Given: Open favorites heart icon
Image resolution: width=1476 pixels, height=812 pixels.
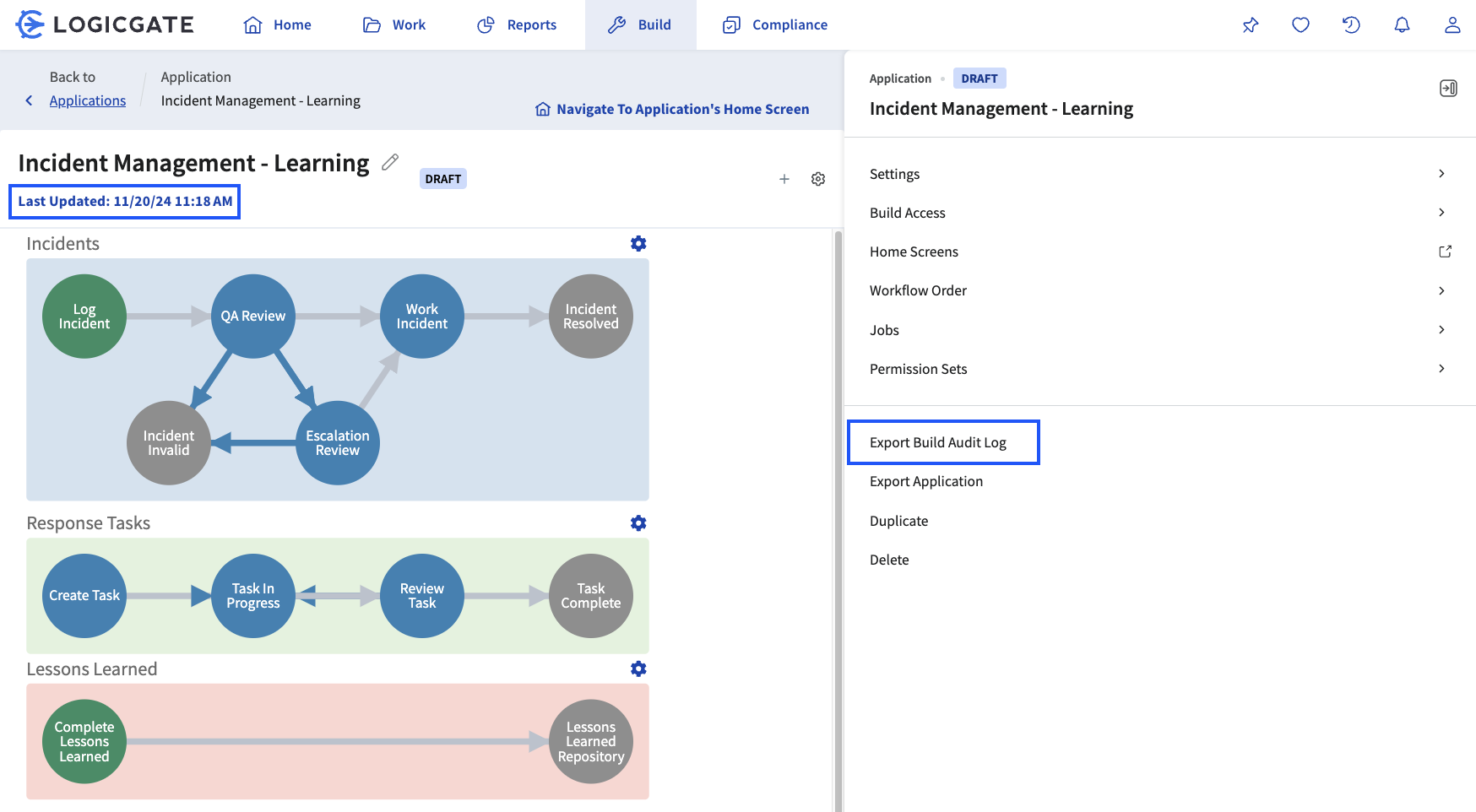Looking at the screenshot, I should [x=1300, y=25].
